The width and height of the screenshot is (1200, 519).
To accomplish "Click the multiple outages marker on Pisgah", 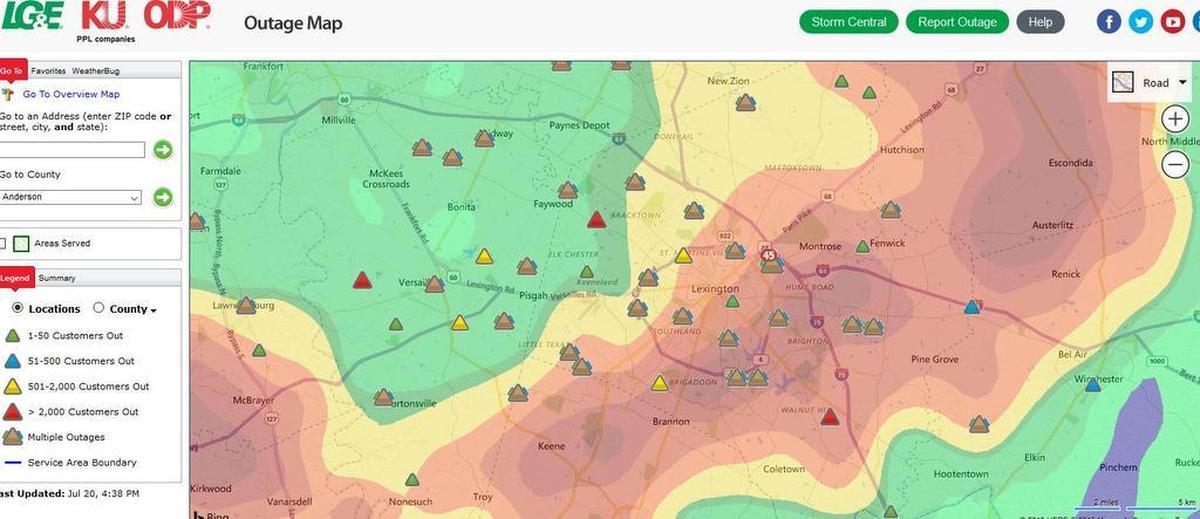I will pos(526,267).
